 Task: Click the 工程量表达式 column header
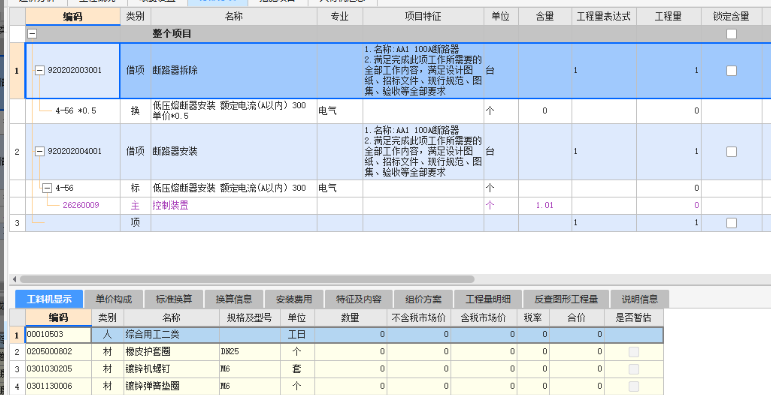click(604, 17)
